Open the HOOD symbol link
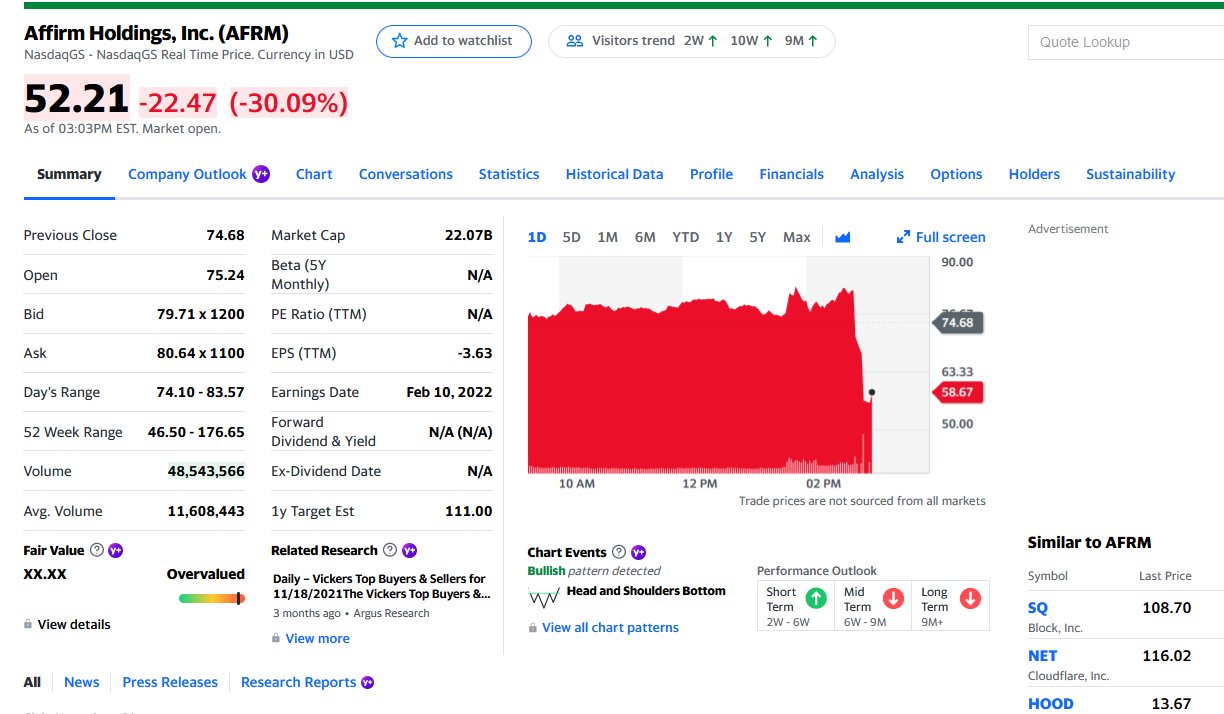Screen dimensions: 1224x714 coord(1050,703)
